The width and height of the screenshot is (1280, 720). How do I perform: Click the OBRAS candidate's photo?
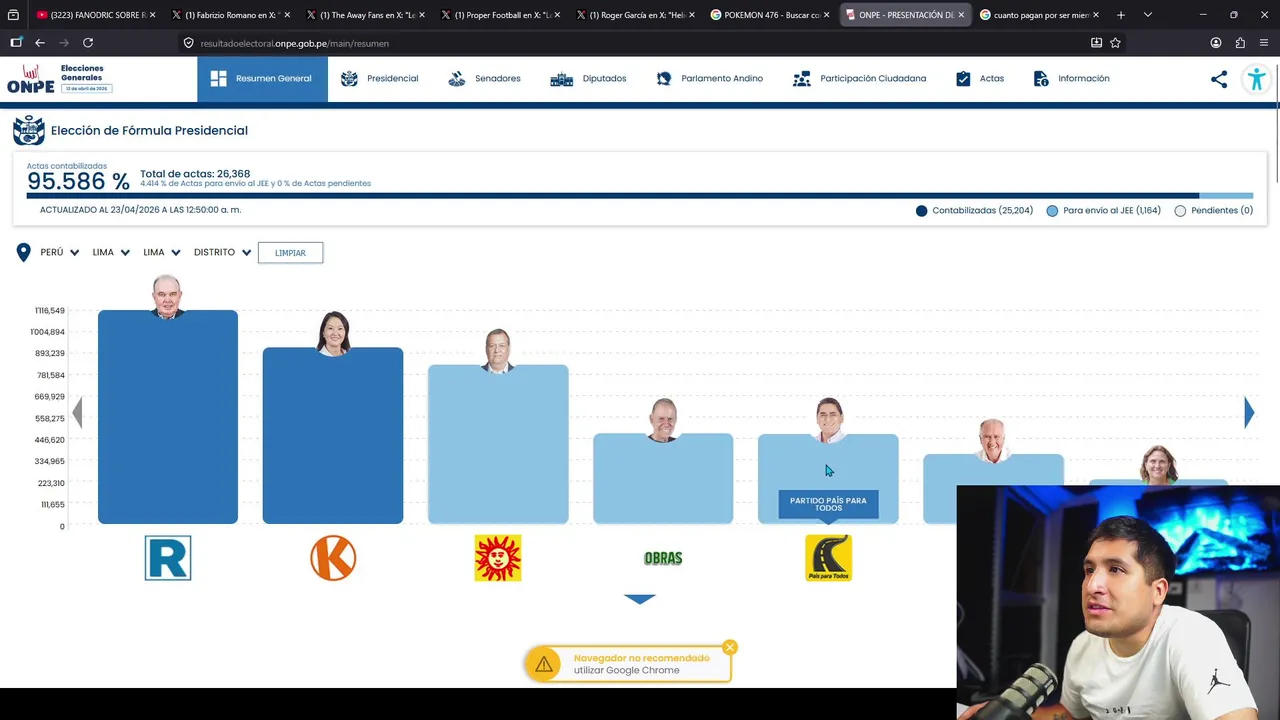(663, 420)
